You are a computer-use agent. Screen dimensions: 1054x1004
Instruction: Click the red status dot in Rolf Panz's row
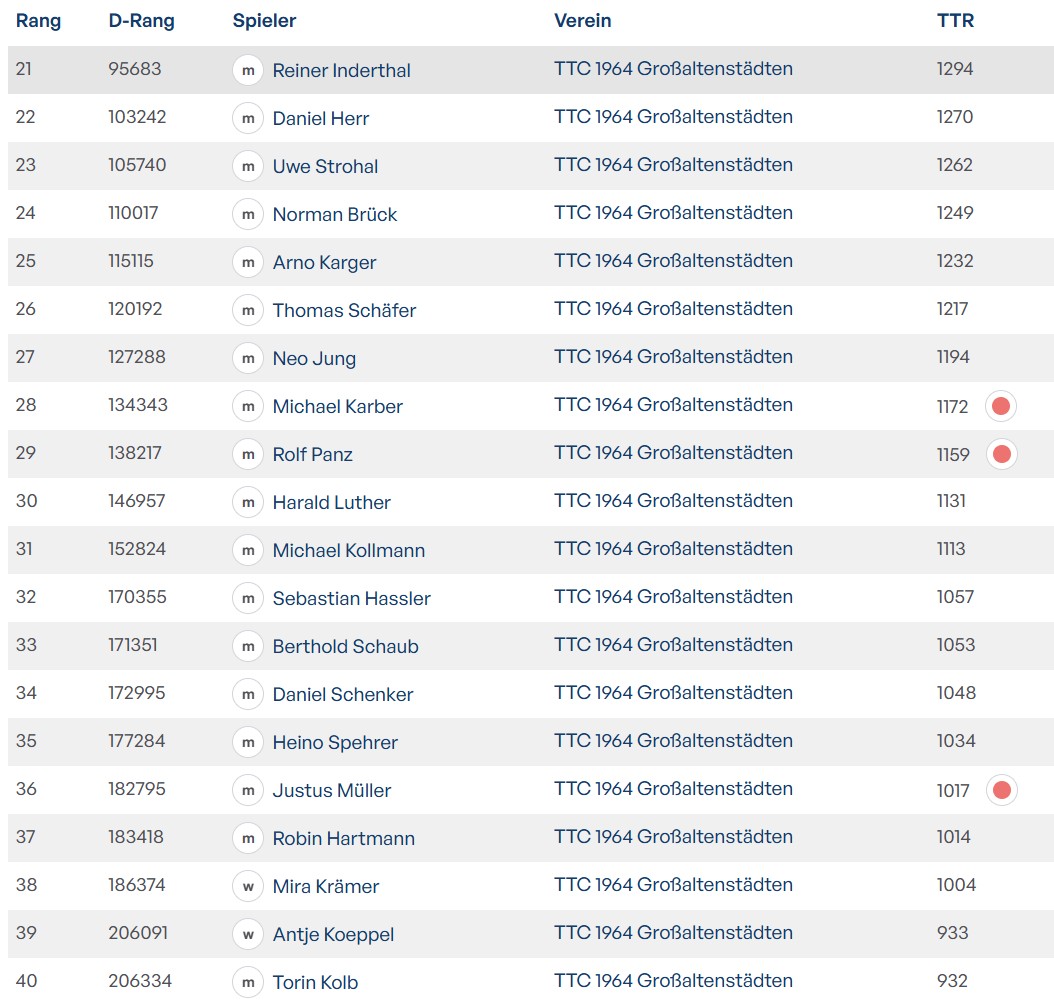pos(1001,454)
